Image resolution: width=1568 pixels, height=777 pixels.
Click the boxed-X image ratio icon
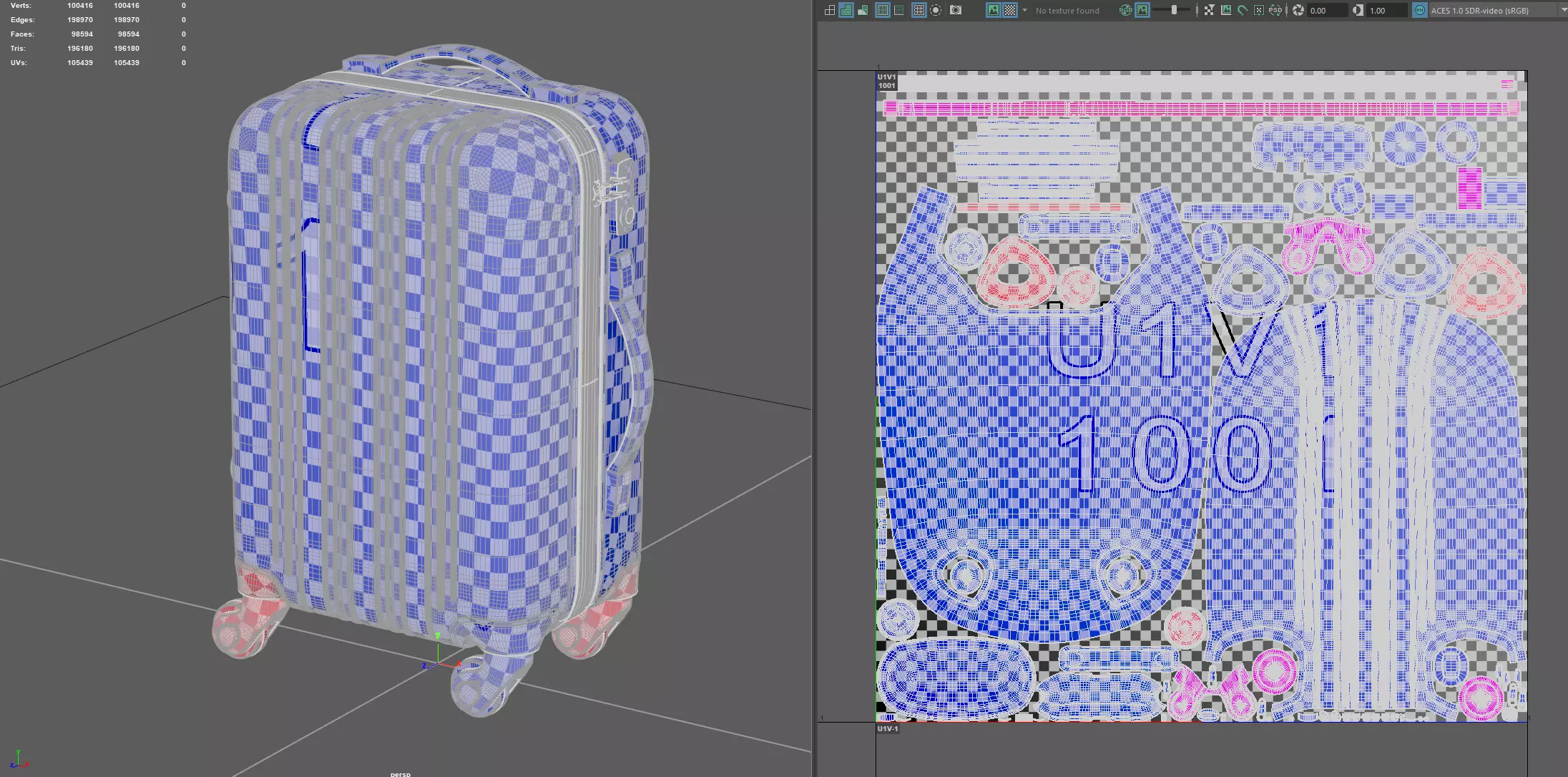1259,10
